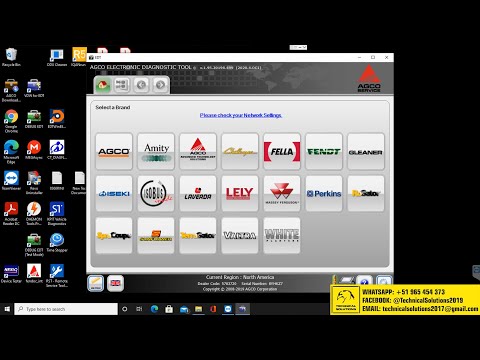Choose the Spra-Coupe brand tile

pyautogui.click(x=114, y=235)
